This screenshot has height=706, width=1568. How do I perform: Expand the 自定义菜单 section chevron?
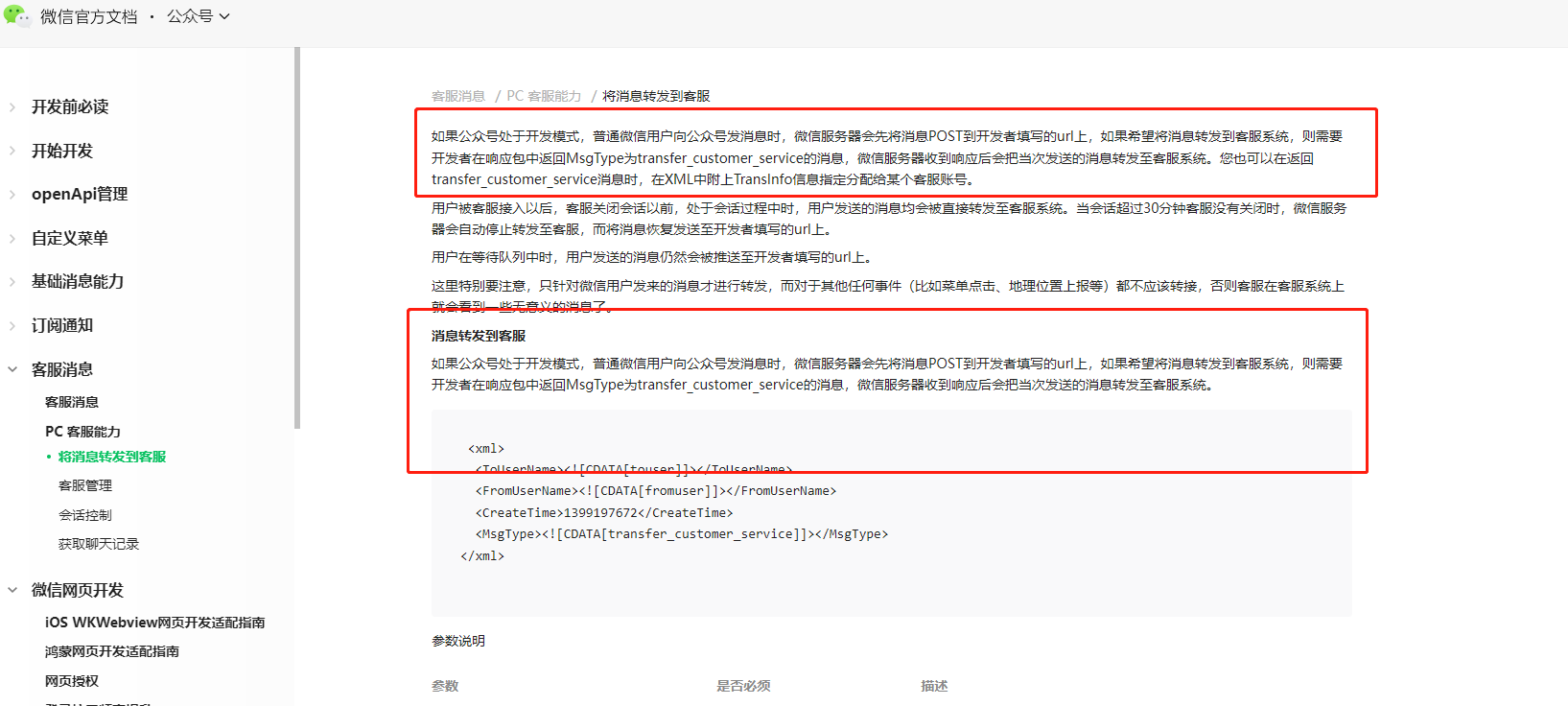[x=12, y=238]
